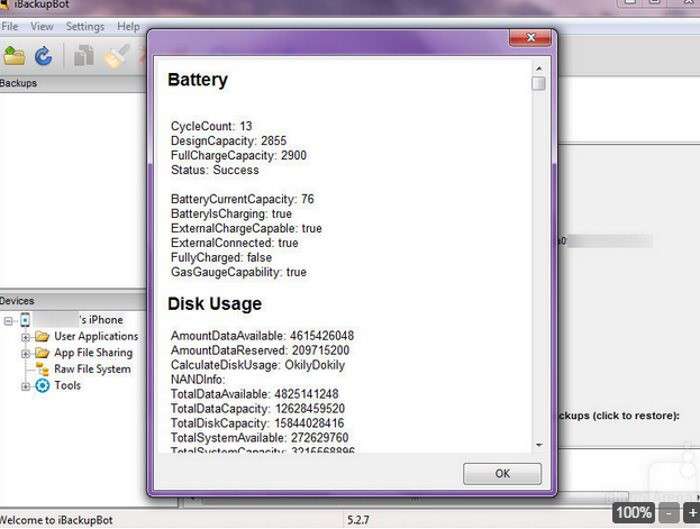700x529 pixels.
Task: Open the File menu
Action: tap(9, 26)
